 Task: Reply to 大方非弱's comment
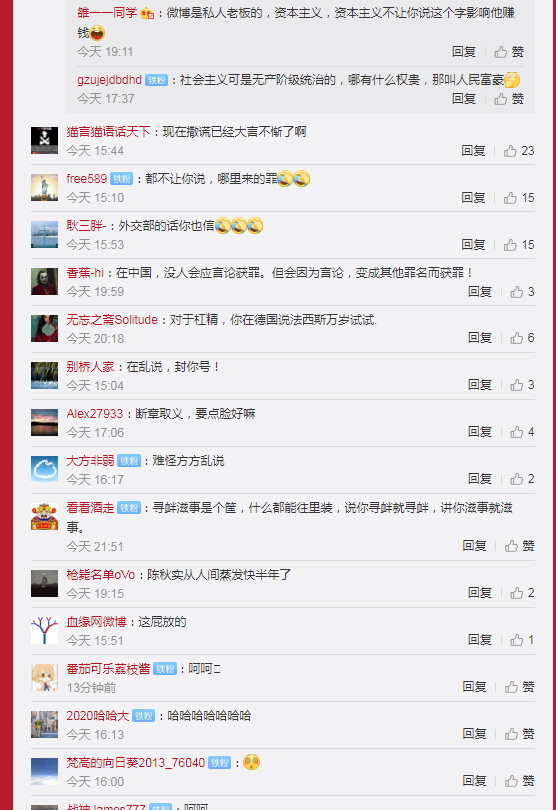click(x=480, y=479)
